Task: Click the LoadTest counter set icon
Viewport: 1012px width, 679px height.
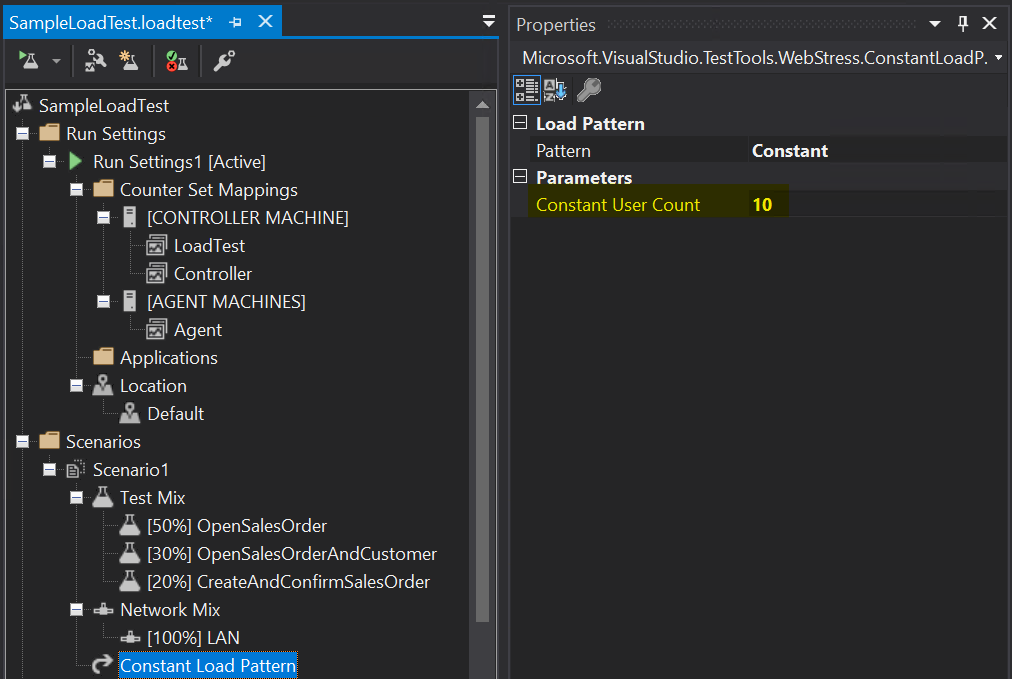Action: [x=157, y=245]
